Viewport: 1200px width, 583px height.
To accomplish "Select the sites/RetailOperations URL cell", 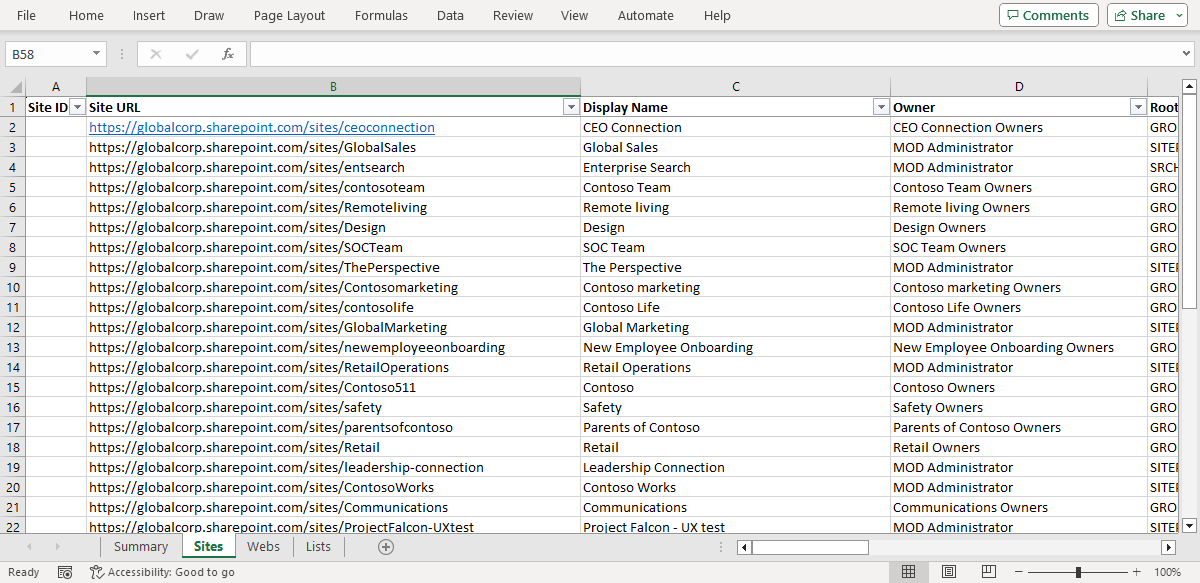I will tap(333, 367).
